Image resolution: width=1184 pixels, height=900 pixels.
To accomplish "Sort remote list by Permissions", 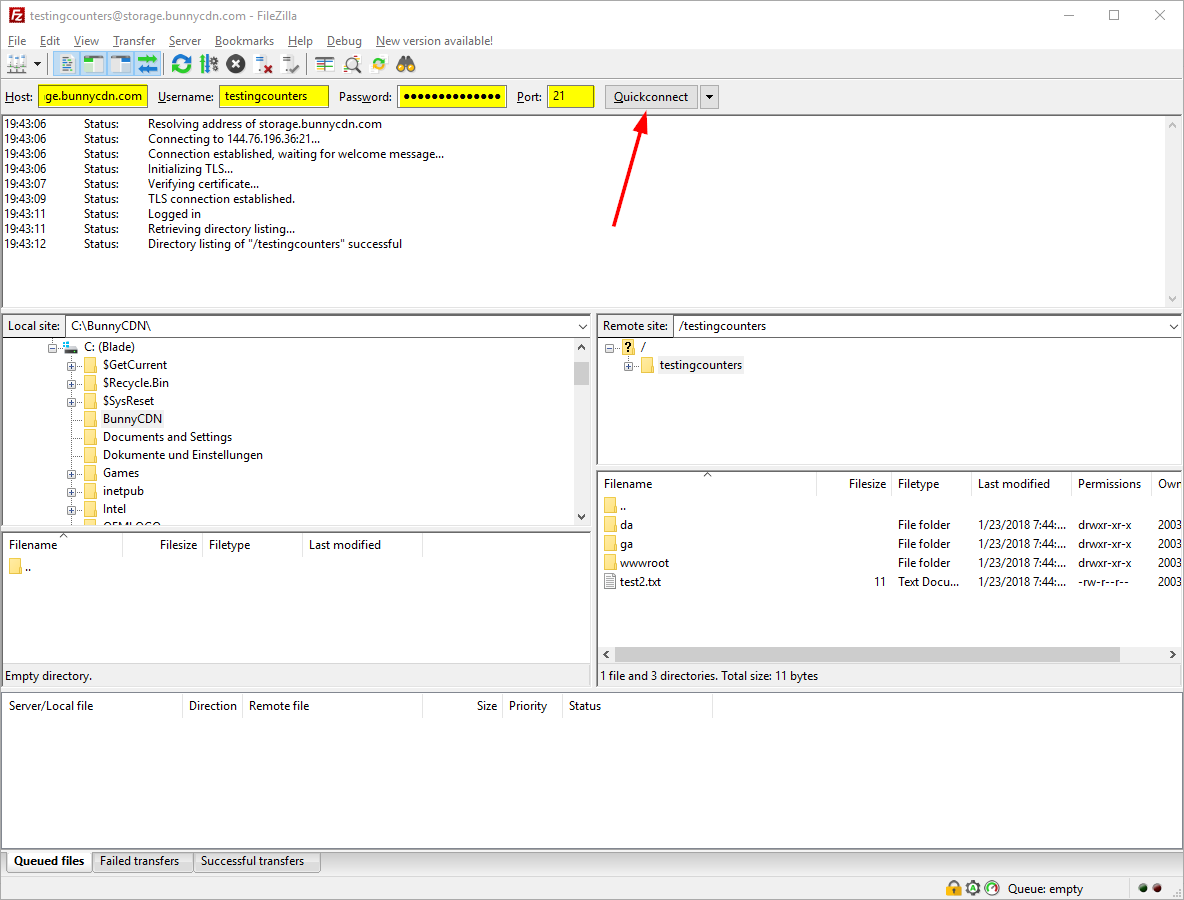I will point(1112,484).
